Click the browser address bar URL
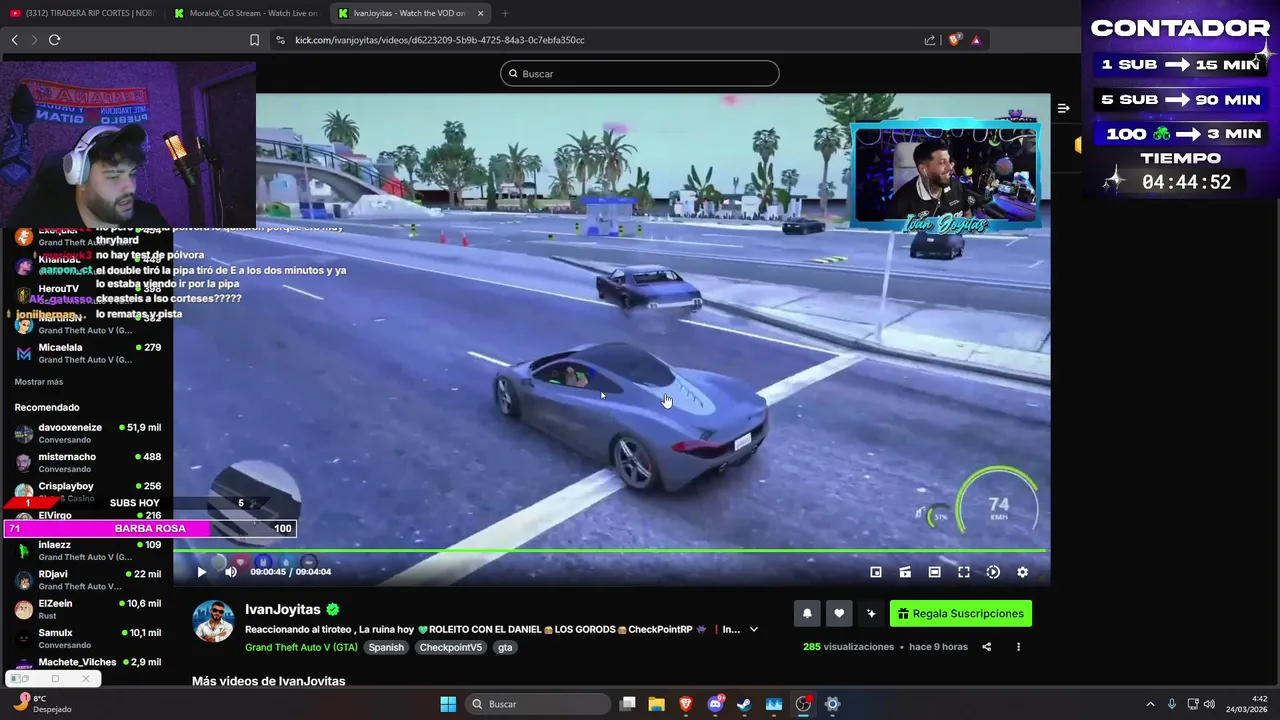Screen dimensions: 1280x720 [x=440, y=40]
